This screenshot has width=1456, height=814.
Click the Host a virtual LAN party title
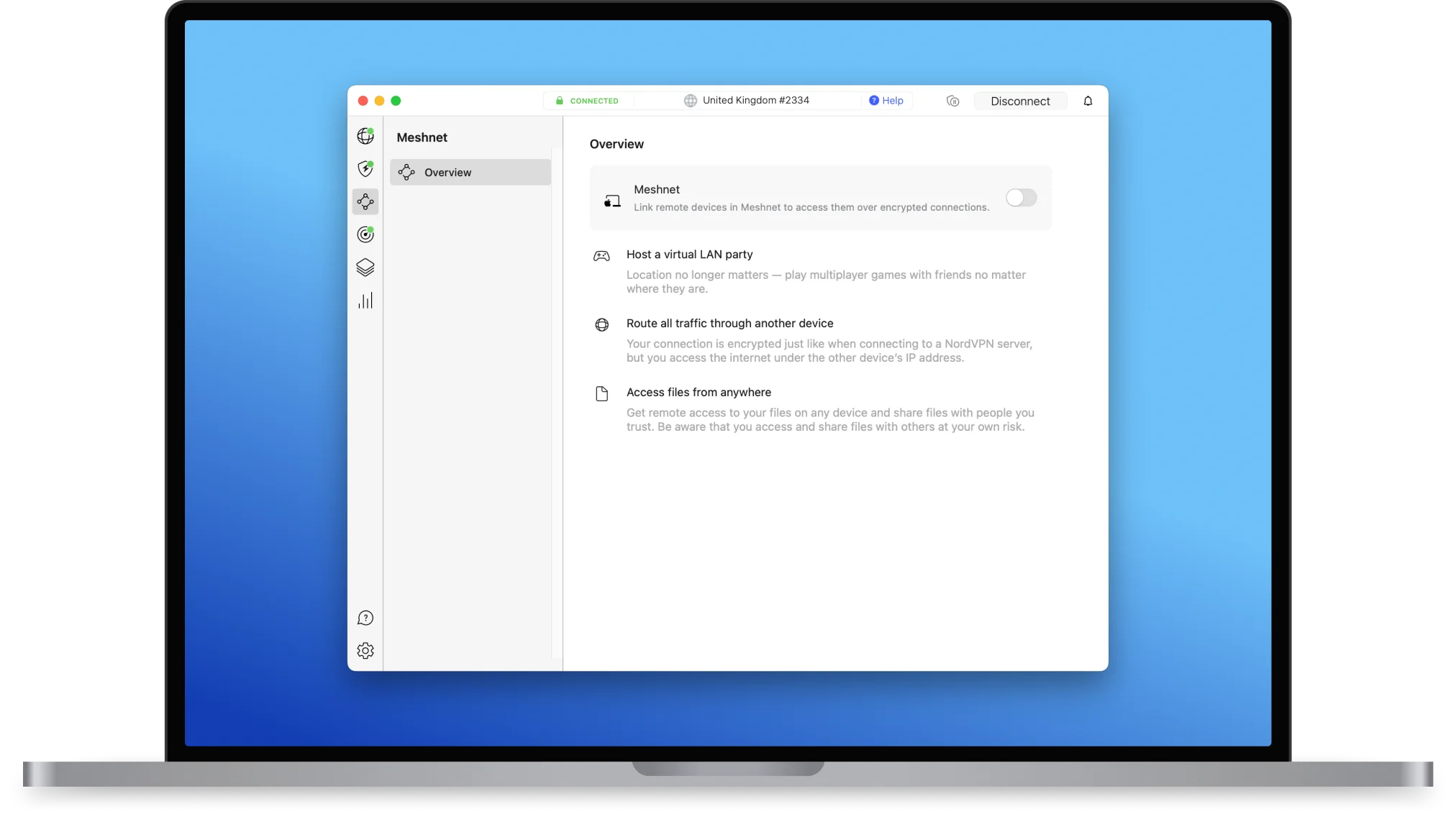[x=689, y=255]
